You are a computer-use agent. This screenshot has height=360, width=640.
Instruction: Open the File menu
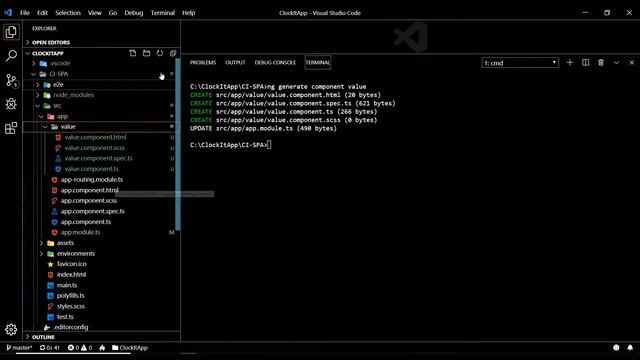click(x=25, y=13)
